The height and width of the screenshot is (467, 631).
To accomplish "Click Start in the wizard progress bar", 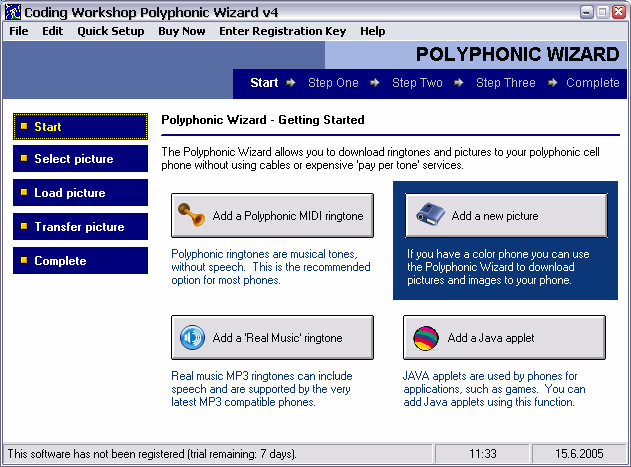I will [x=264, y=83].
